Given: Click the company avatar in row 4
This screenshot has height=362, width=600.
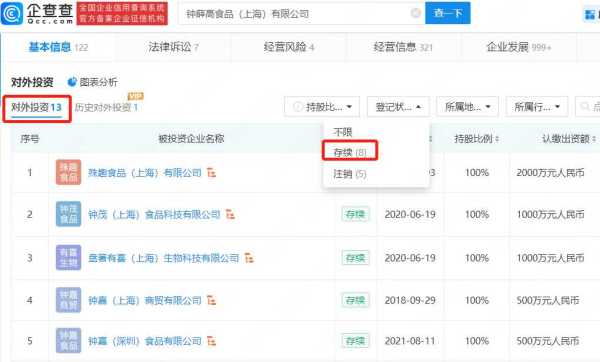Looking at the screenshot, I should coord(68,300).
